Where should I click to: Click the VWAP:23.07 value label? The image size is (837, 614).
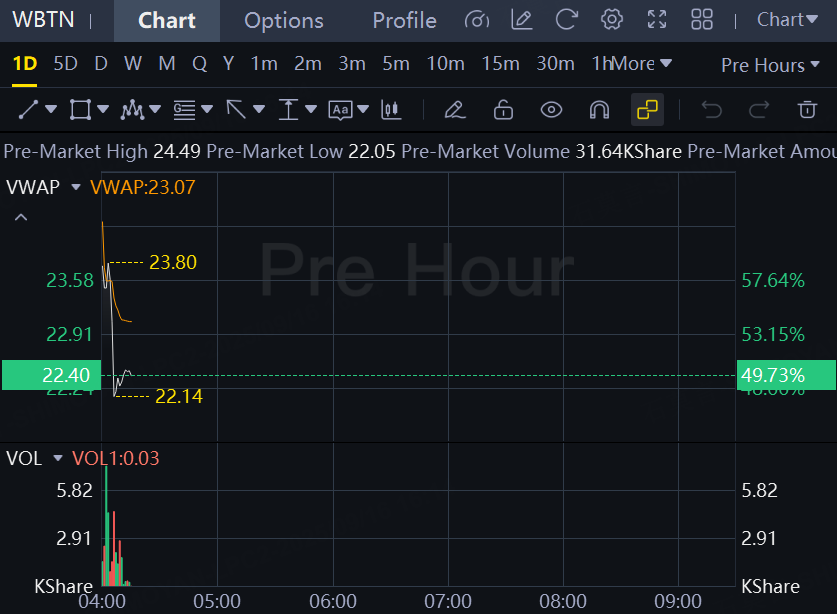pos(143,187)
